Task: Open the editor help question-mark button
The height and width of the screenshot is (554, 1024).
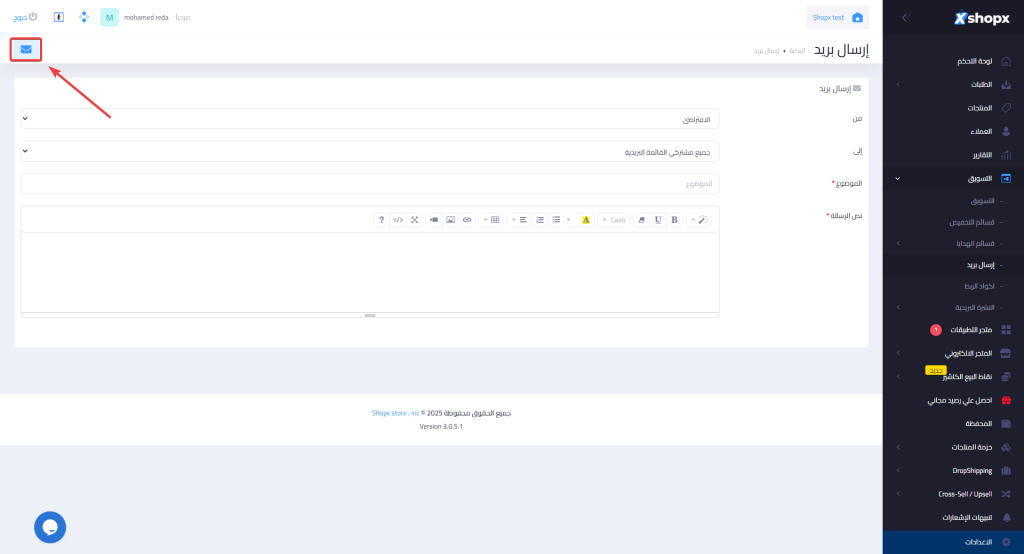Action: click(x=381, y=220)
